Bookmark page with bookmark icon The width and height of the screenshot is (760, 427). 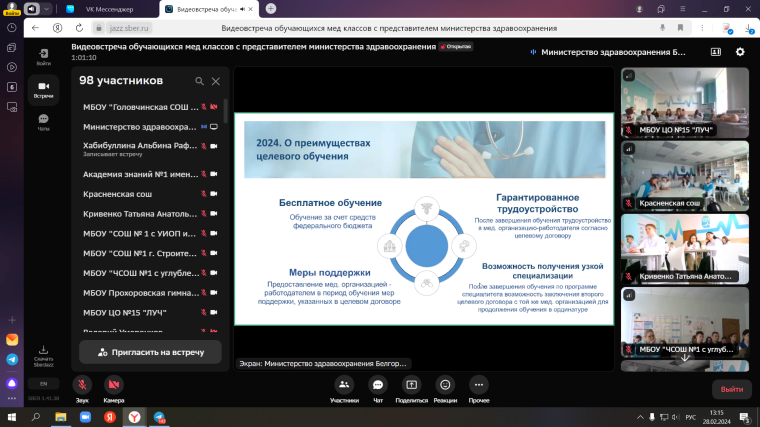(681, 28)
